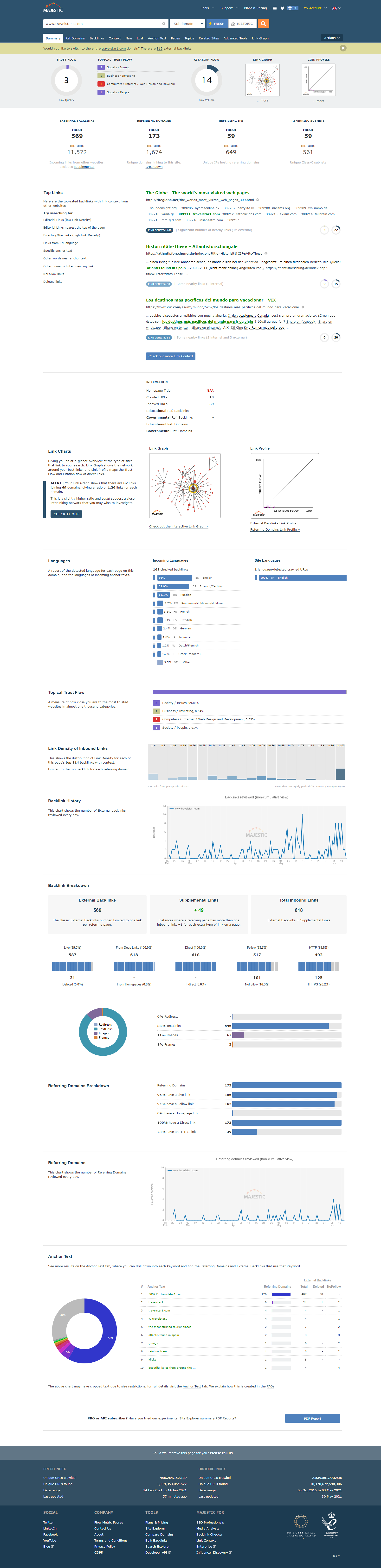
Task: Switch to the Topics tab
Action: [190, 38]
